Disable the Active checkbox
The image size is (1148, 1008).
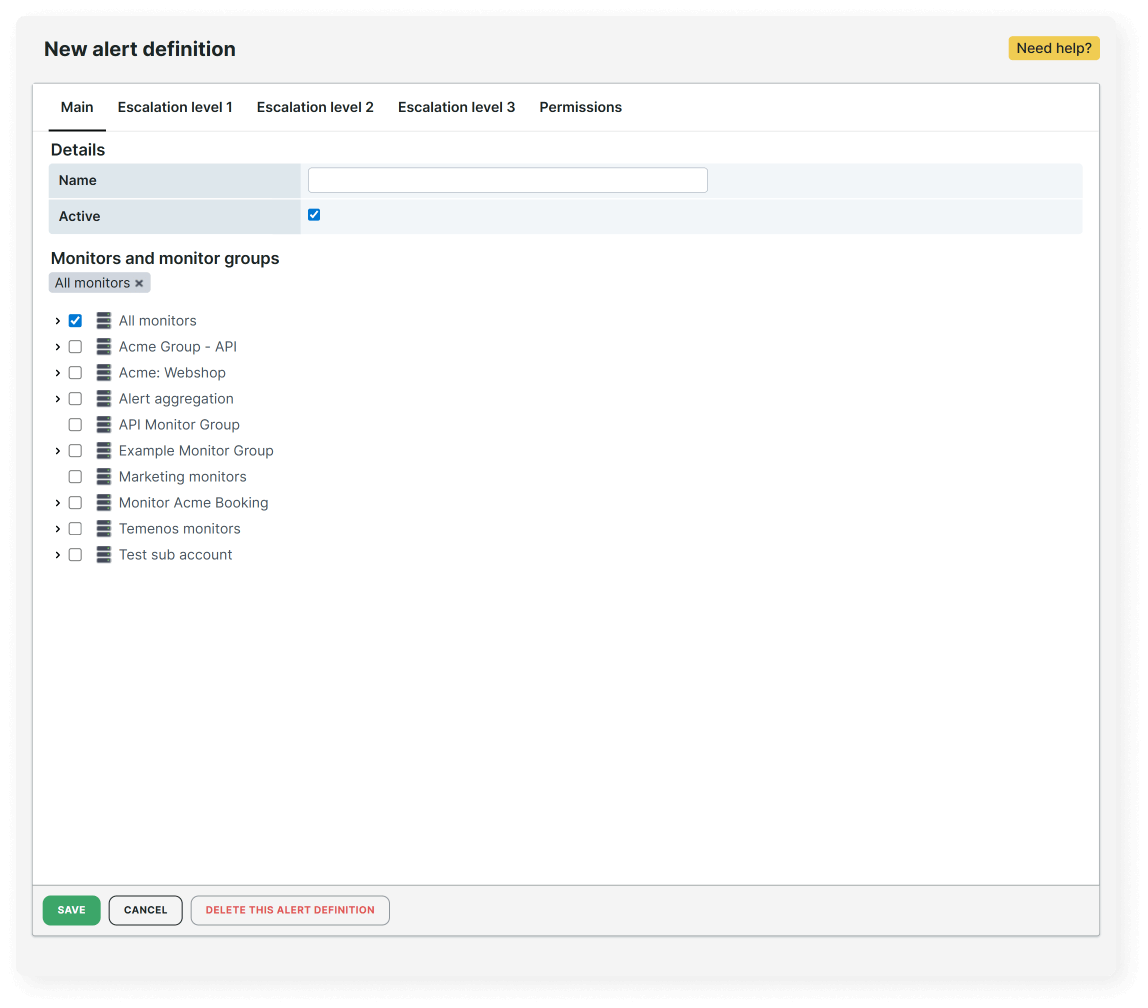[x=314, y=214]
